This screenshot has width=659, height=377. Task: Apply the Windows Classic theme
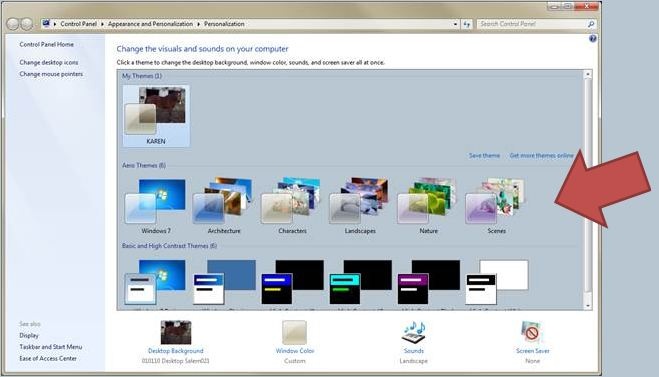[224, 282]
